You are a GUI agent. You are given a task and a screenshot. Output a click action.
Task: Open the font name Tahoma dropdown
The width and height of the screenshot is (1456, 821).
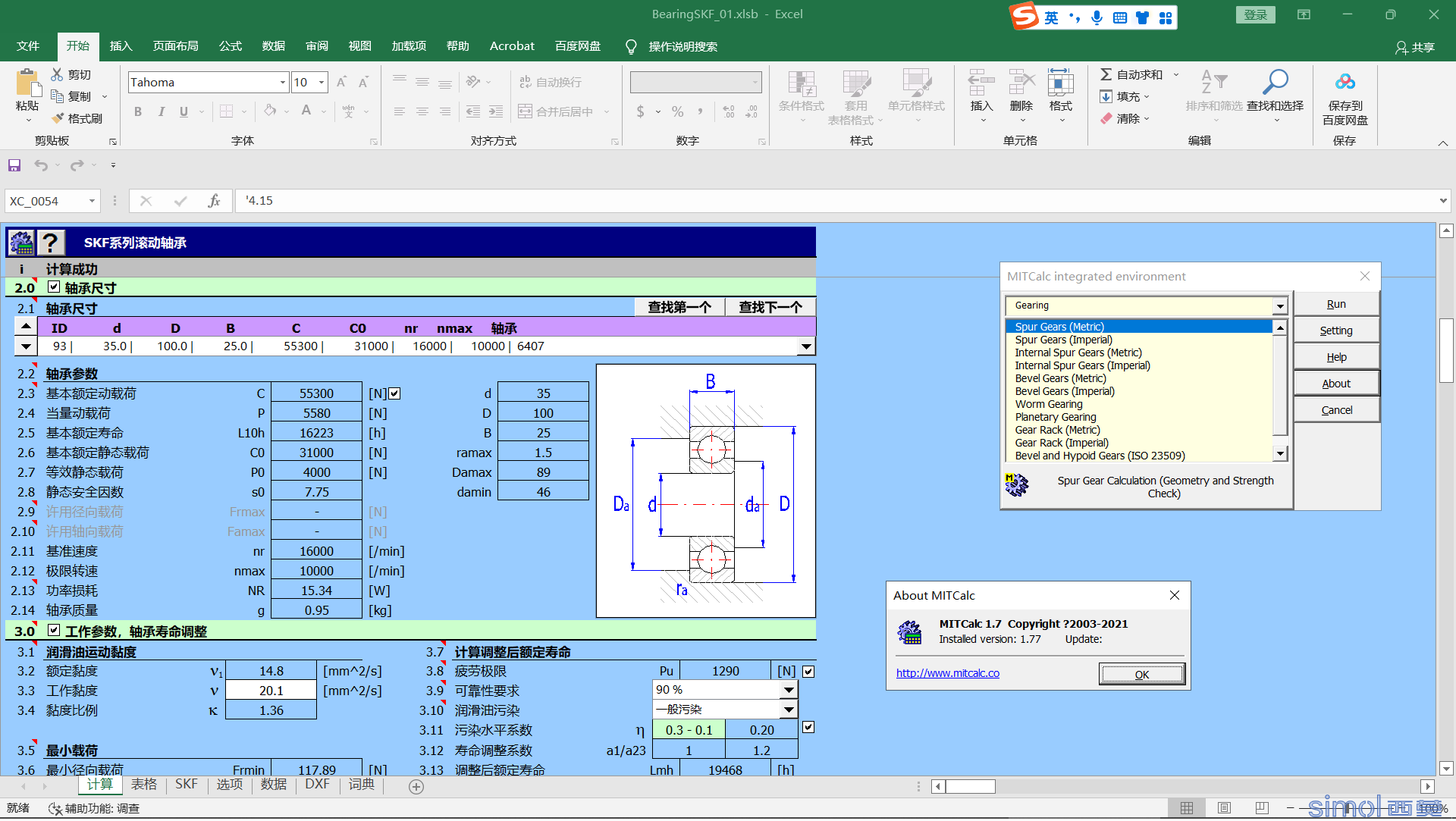pos(283,82)
